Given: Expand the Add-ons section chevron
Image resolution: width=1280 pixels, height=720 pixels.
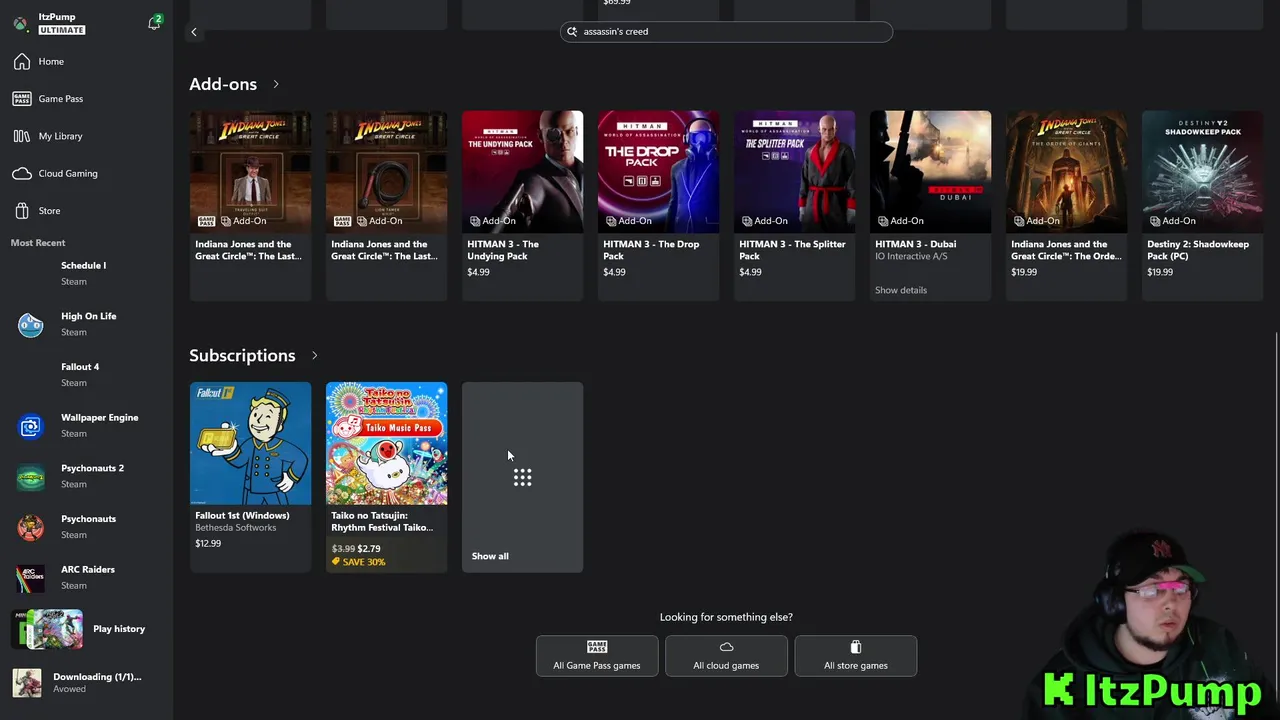Looking at the screenshot, I should [x=276, y=84].
